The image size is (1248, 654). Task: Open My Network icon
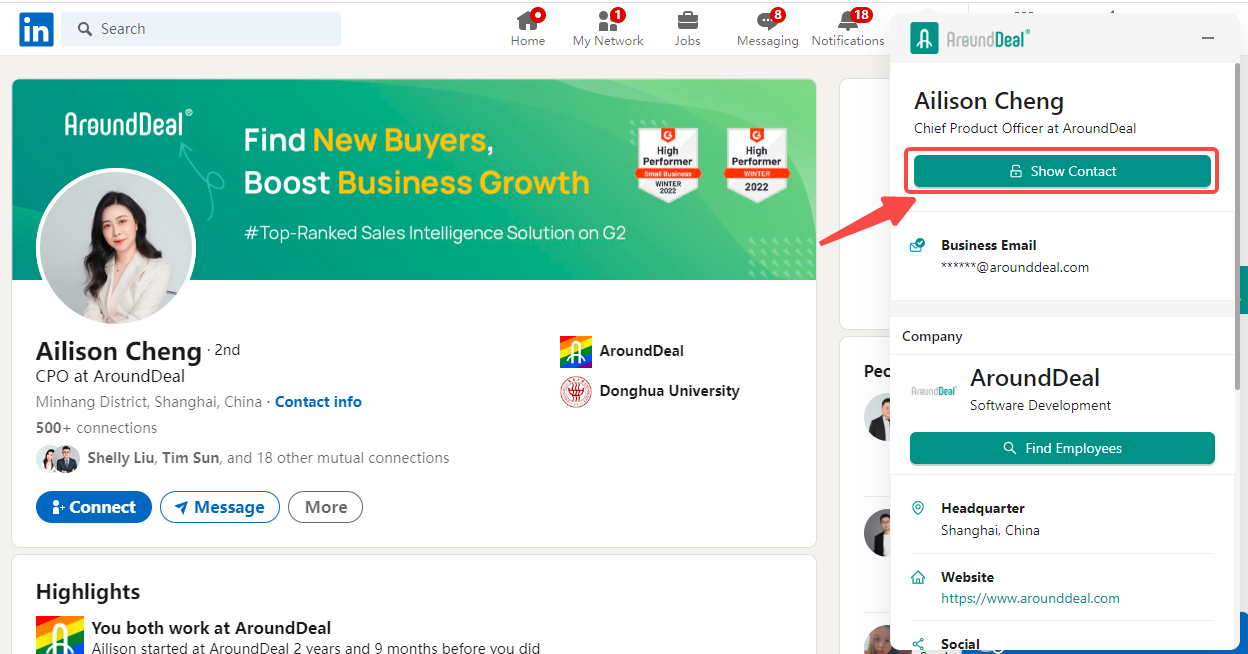[x=607, y=21]
